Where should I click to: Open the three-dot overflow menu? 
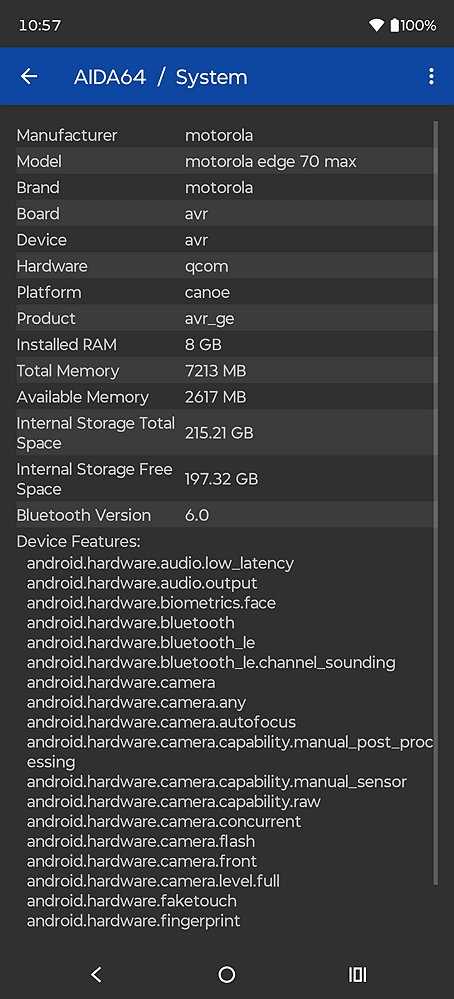[x=431, y=77]
